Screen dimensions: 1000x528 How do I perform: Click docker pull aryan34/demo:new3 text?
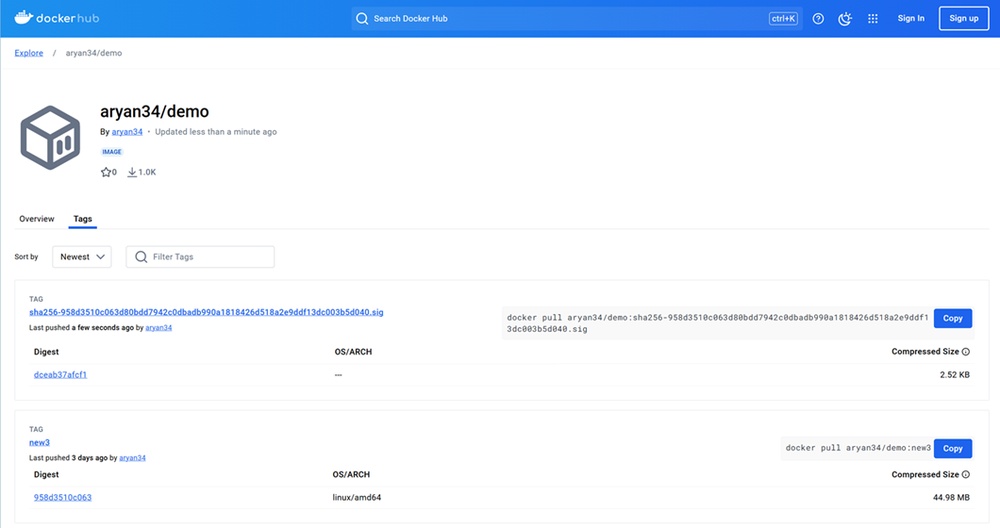(x=858, y=448)
